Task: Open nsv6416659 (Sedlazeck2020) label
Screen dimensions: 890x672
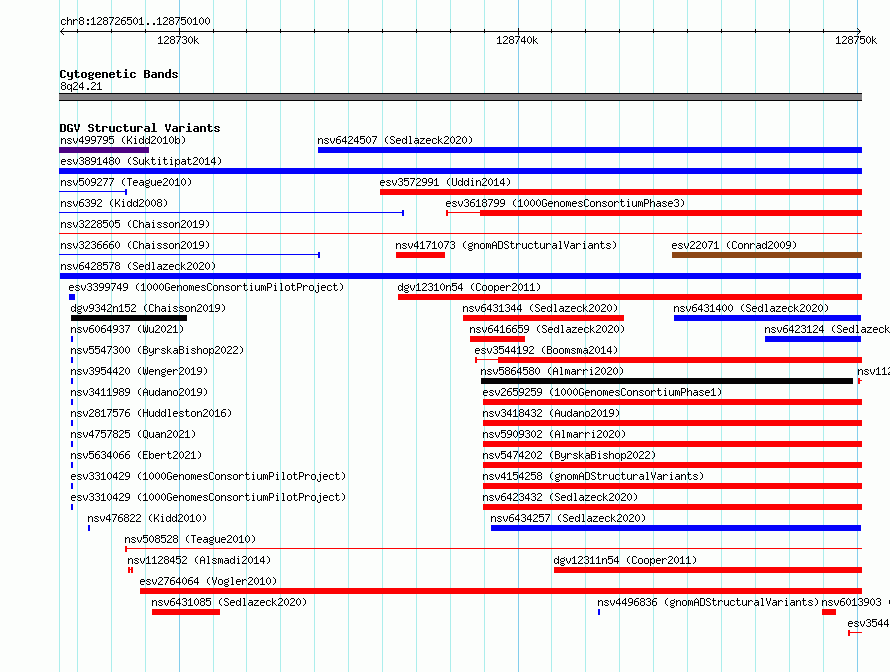Action: [x=547, y=329]
